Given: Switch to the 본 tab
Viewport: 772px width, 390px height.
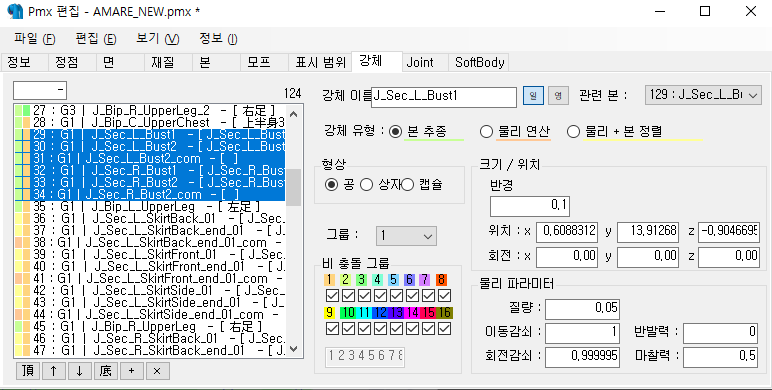Looking at the screenshot, I should coord(216,63).
